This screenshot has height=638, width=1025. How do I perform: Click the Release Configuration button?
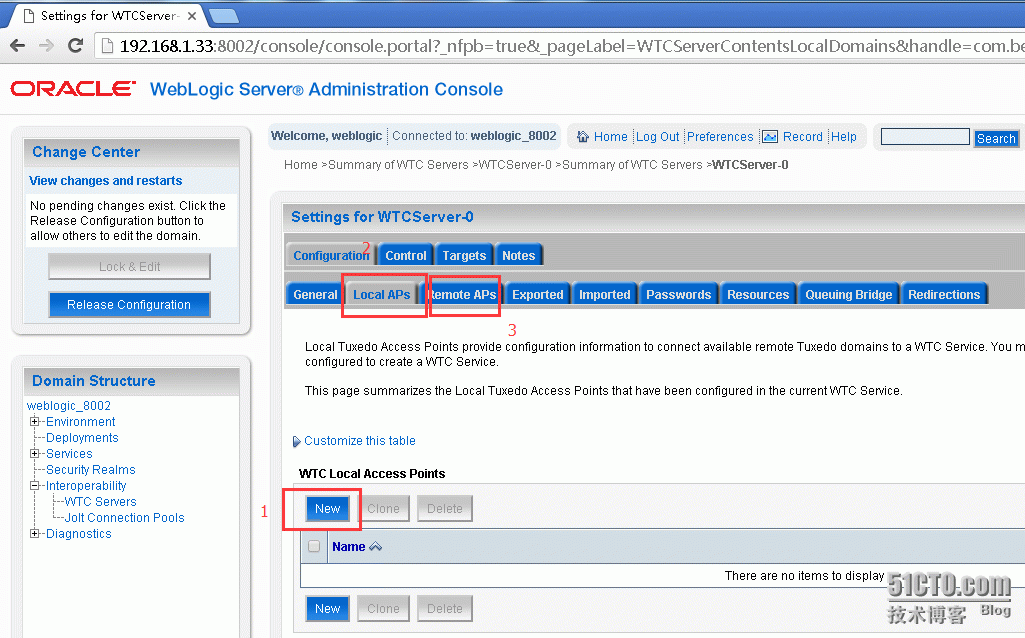coord(129,305)
